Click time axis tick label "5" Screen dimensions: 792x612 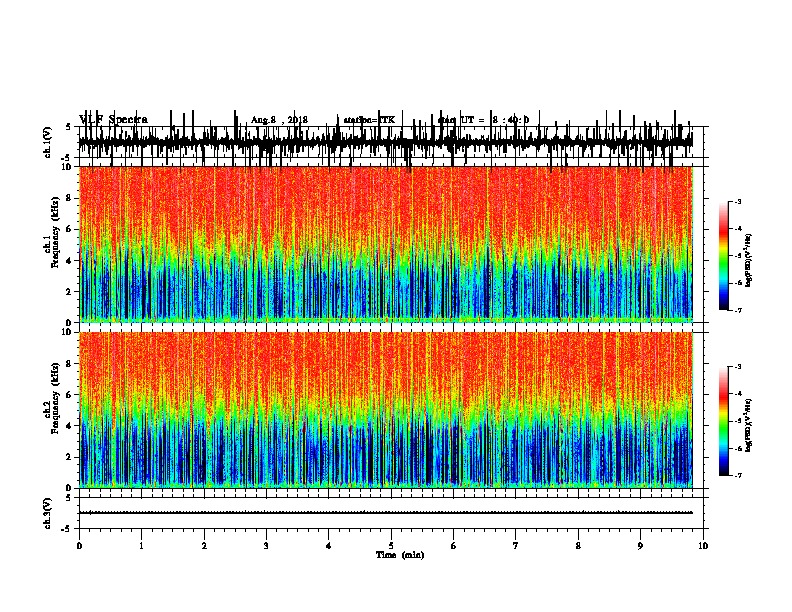[x=391, y=546]
